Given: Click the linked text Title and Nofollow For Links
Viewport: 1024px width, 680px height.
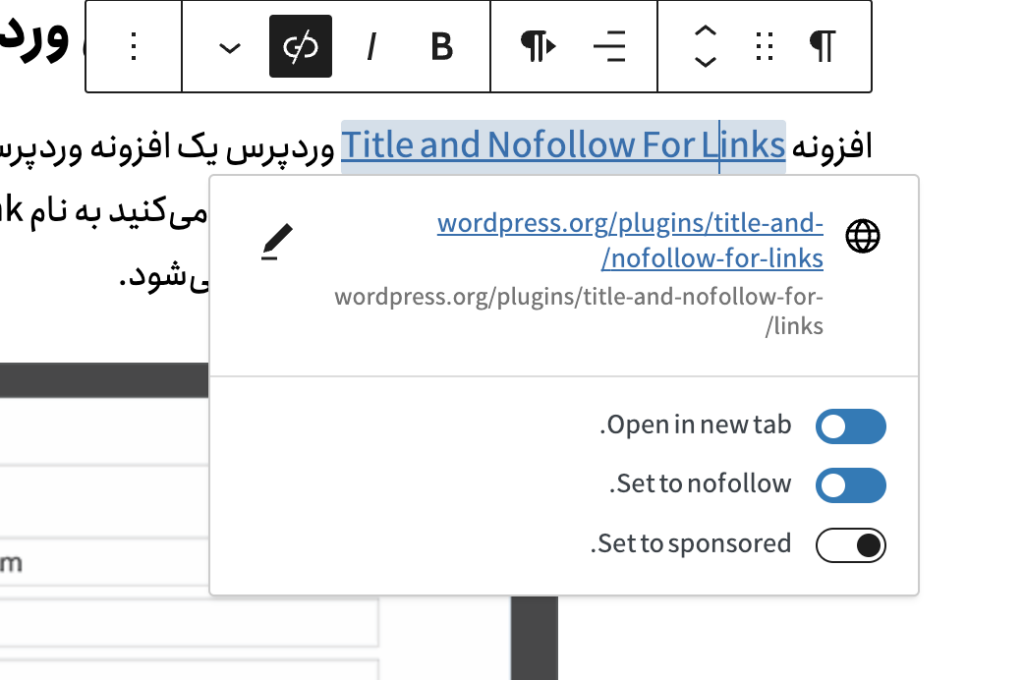Looking at the screenshot, I should [x=563, y=144].
